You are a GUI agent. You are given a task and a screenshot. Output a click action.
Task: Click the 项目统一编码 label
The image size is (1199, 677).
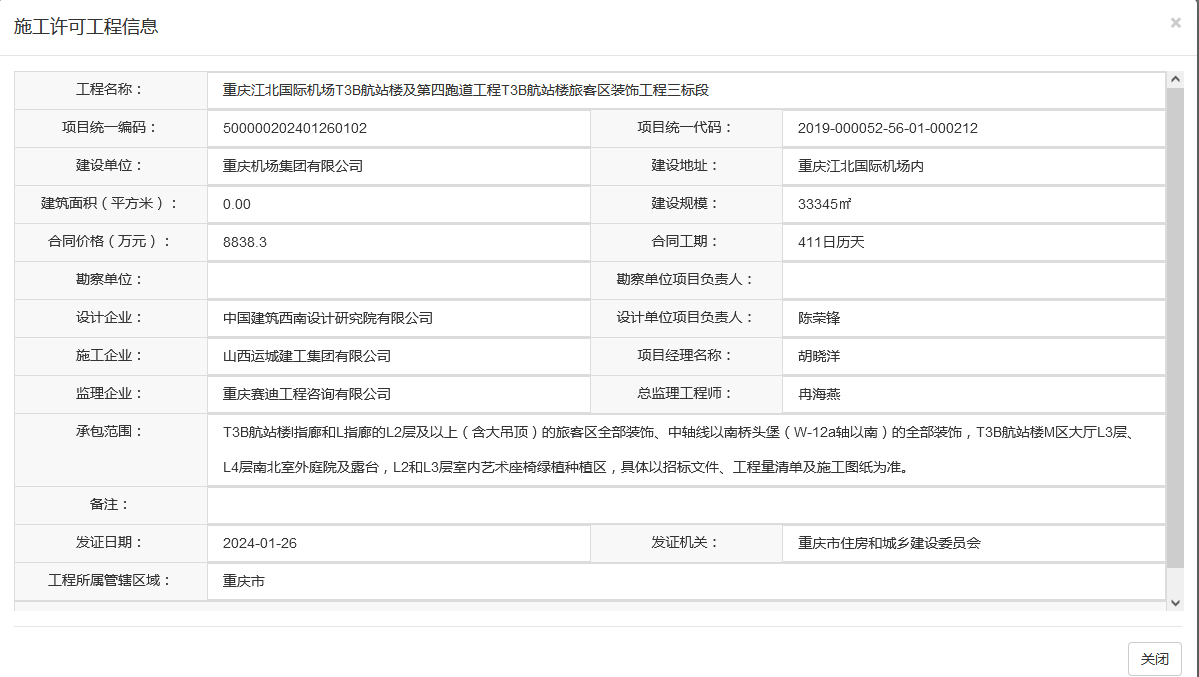coord(110,128)
